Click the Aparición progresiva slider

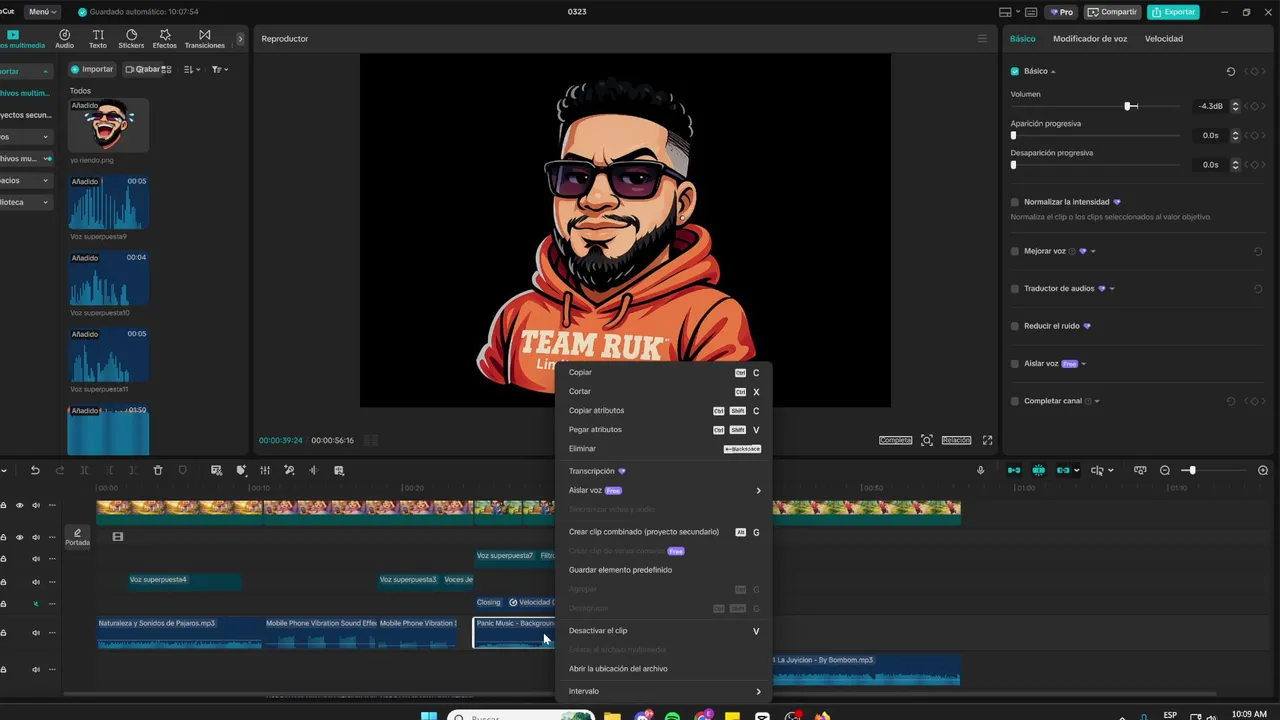1095,135
